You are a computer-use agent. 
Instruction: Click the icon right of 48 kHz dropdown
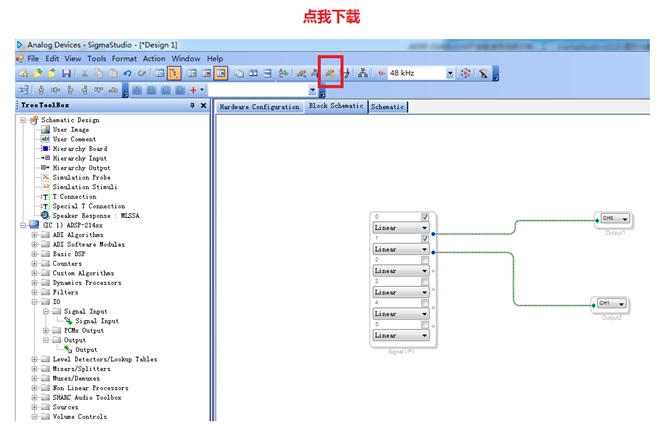466,73
